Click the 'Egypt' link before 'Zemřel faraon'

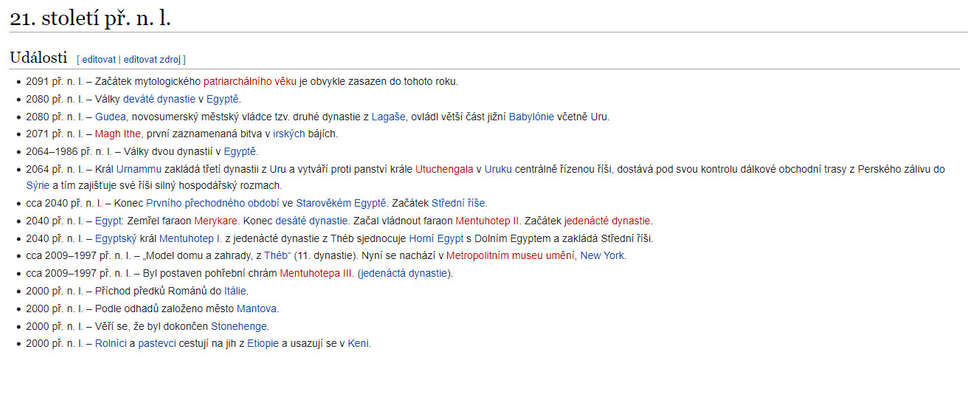(109, 220)
